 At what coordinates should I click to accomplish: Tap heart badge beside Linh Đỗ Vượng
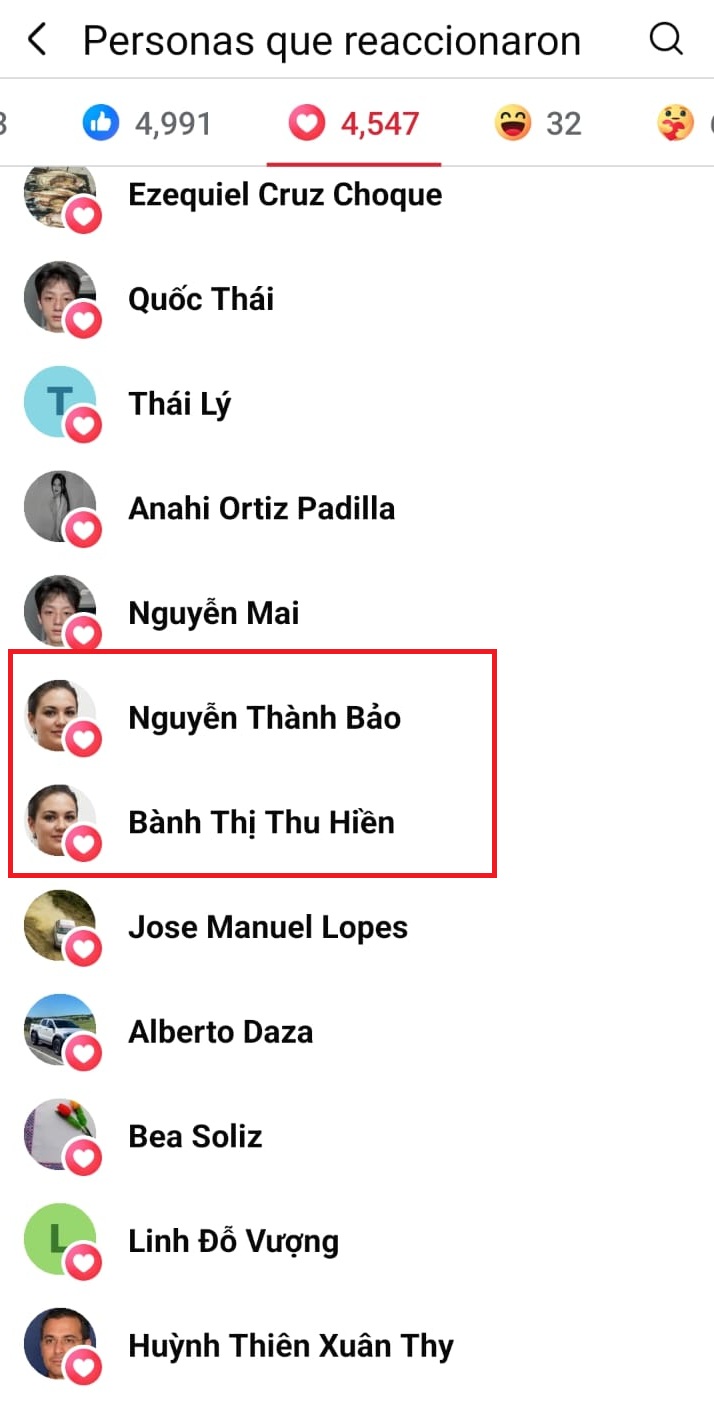[x=84, y=1263]
